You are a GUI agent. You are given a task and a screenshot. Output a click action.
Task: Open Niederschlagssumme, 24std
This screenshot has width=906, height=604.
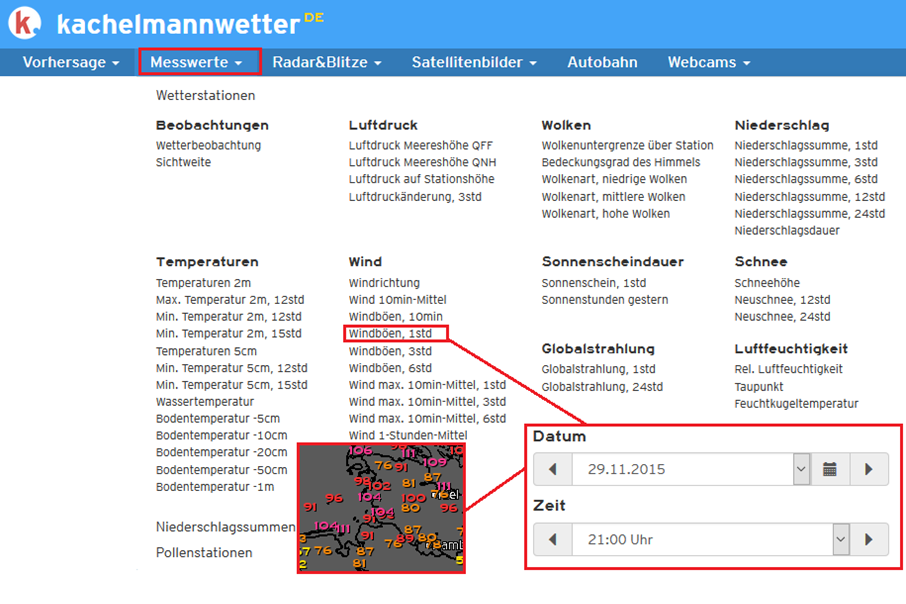[810, 213]
